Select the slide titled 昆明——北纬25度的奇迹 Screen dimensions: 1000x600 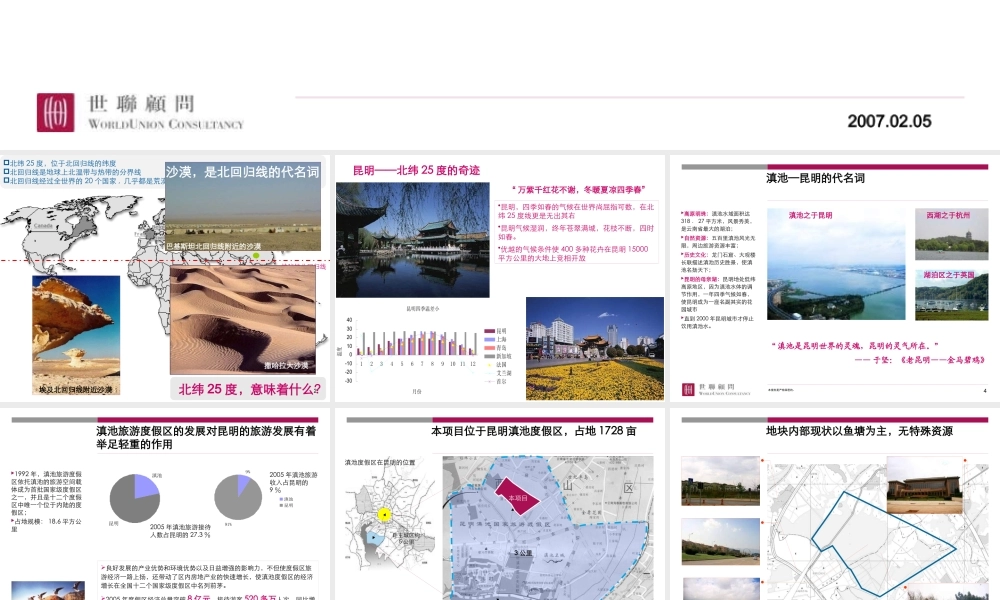(500, 278)
